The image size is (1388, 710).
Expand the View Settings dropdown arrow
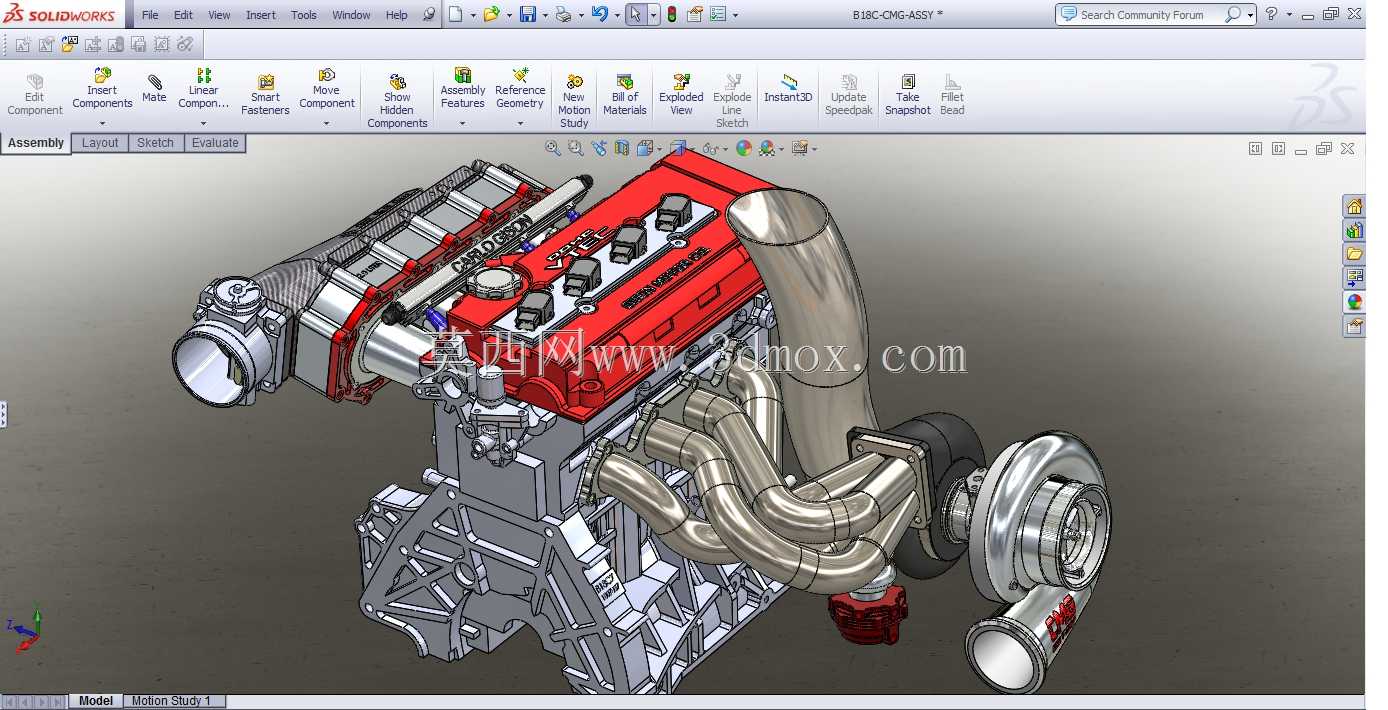click(814, 149)
